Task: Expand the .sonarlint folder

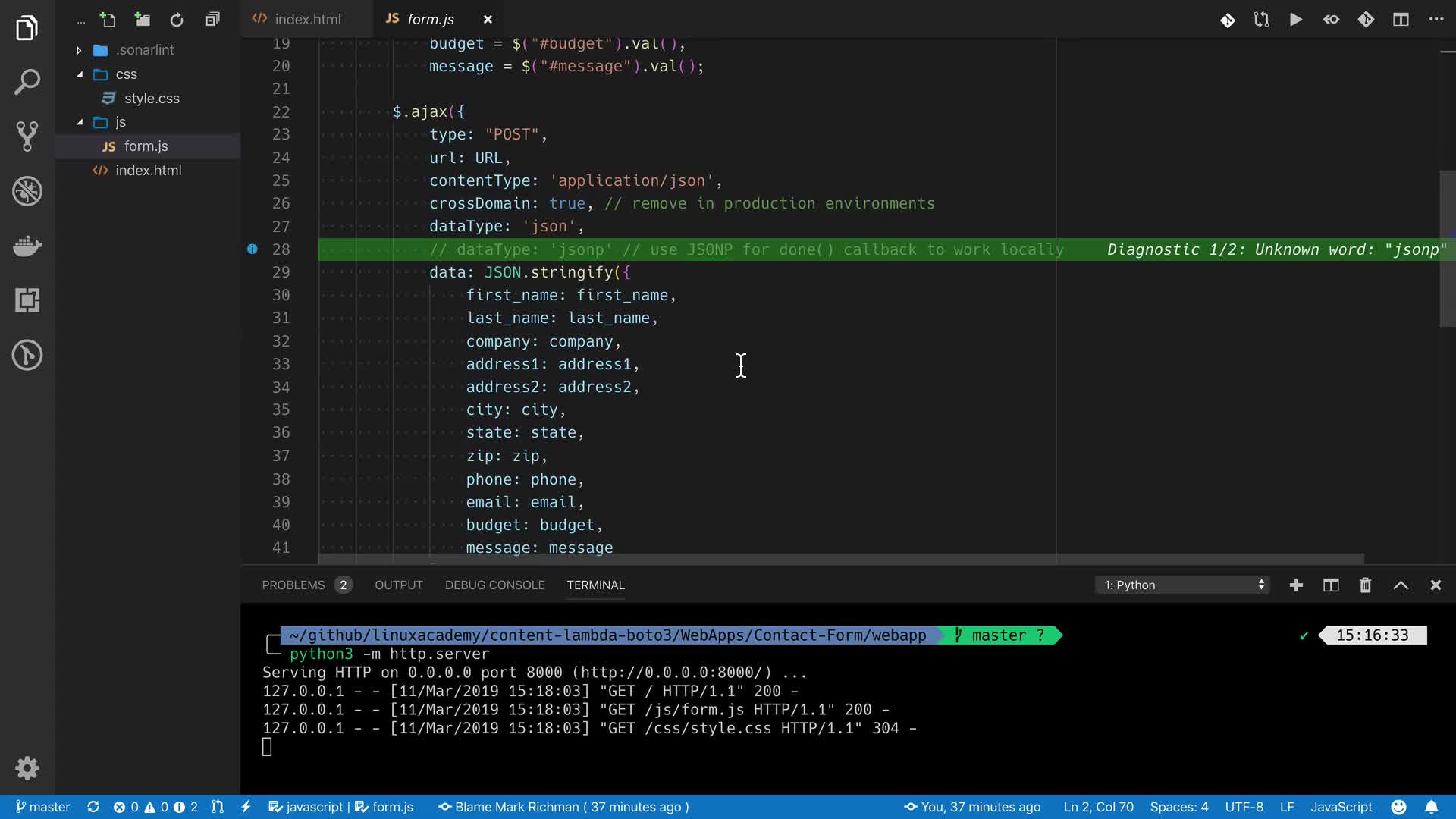Action: [x=79, y=50]
